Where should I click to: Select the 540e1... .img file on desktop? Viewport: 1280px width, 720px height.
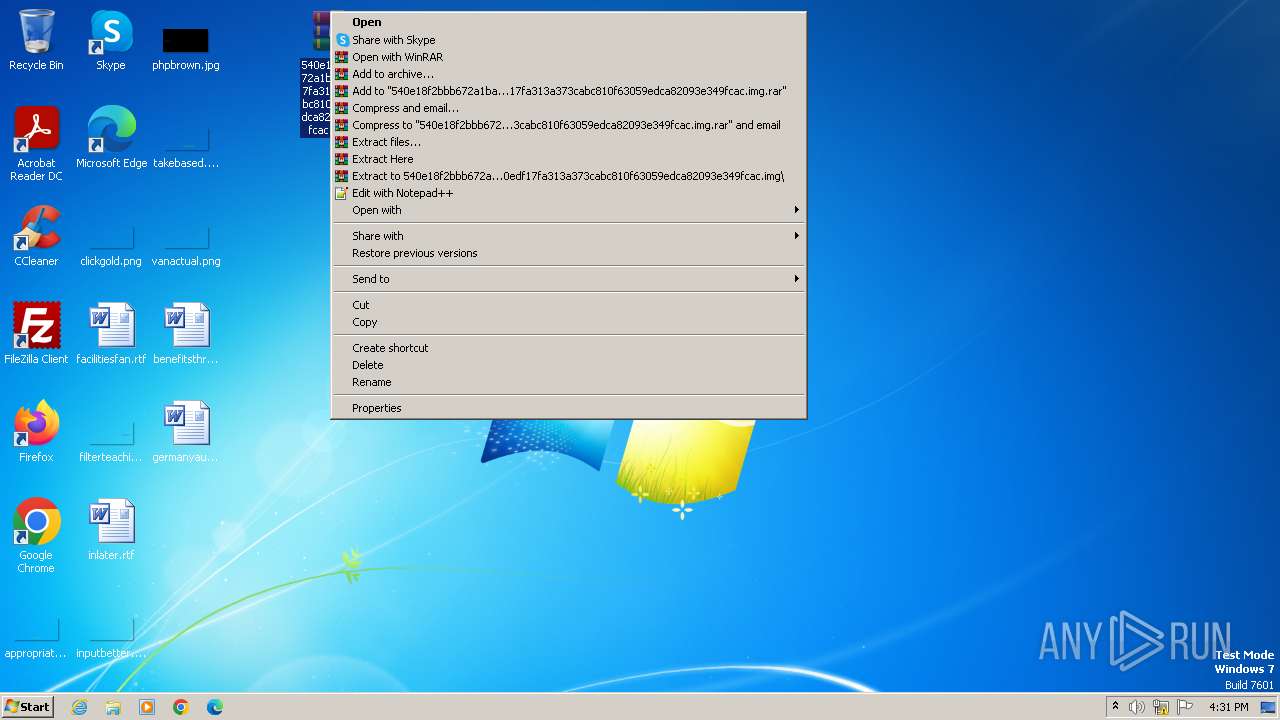(317, 75)
